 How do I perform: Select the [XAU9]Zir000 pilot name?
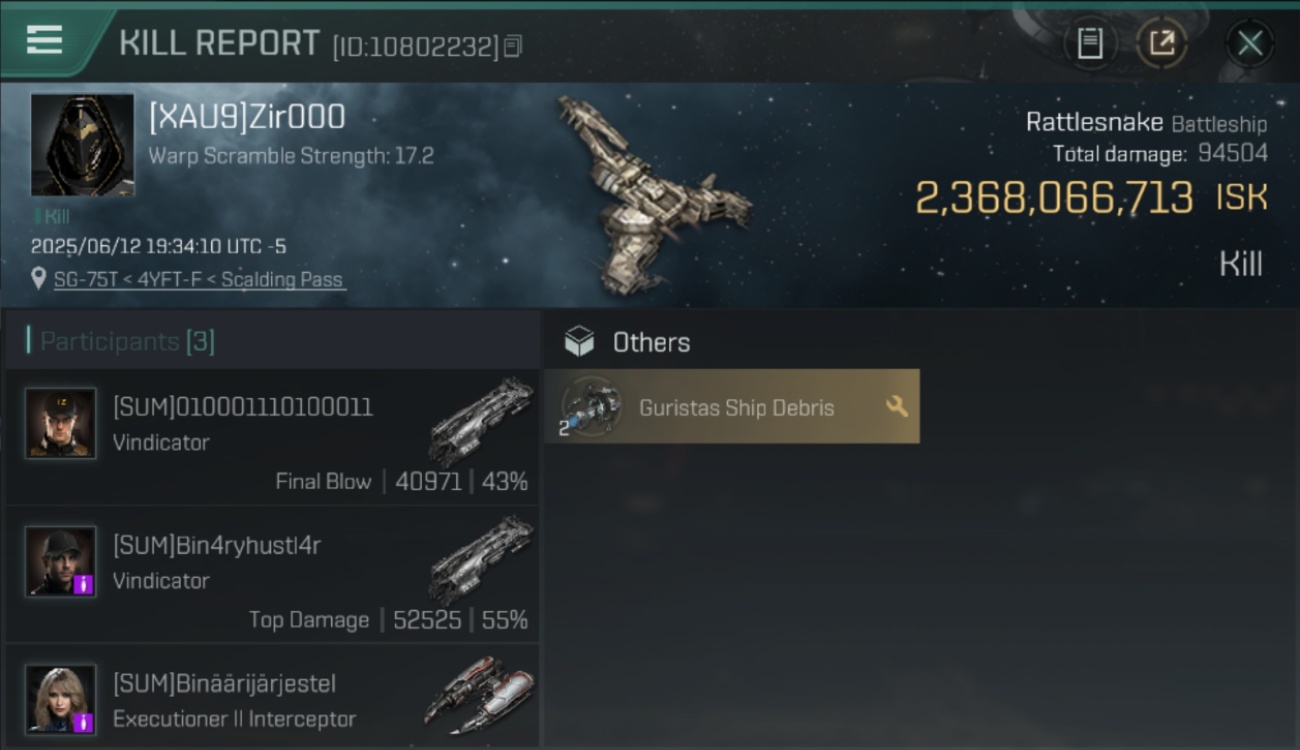(247, 117)
